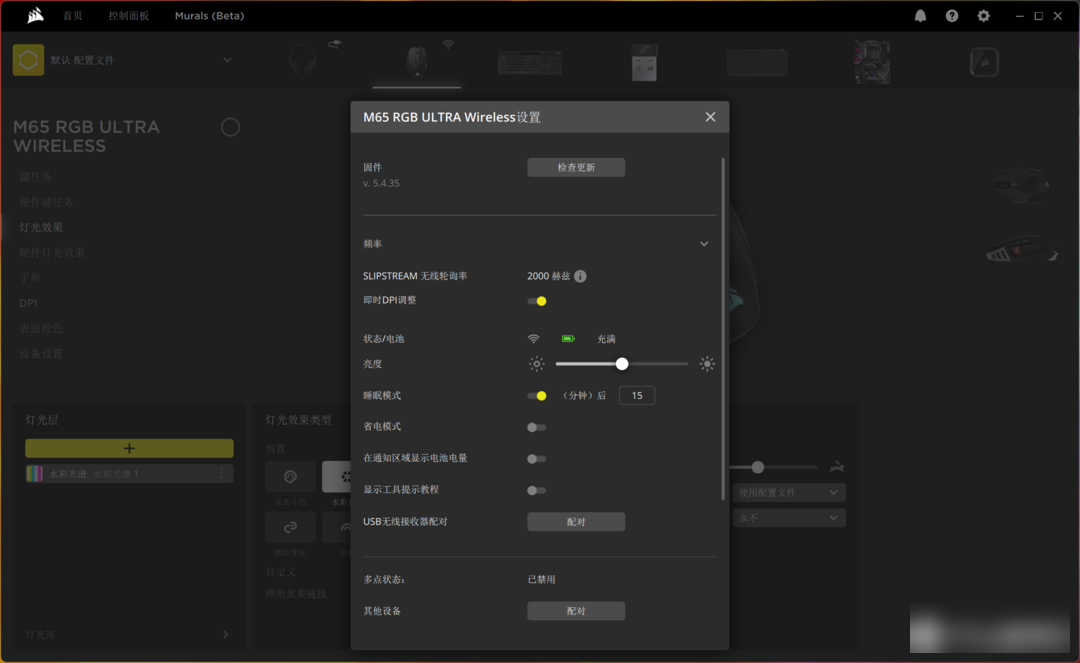
Task: Click the 检查更新 firmware button
Action: coord(576,167)
